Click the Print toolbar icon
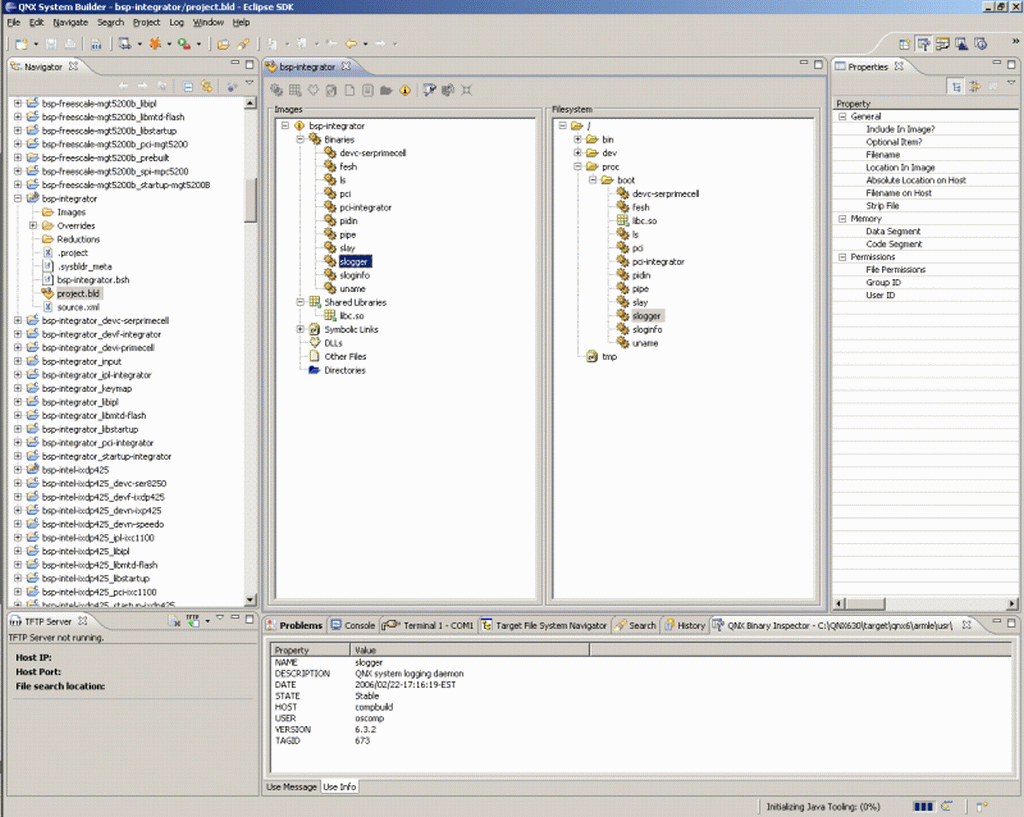This screenshot has height=817, width=1024. (x=70, y=44)
